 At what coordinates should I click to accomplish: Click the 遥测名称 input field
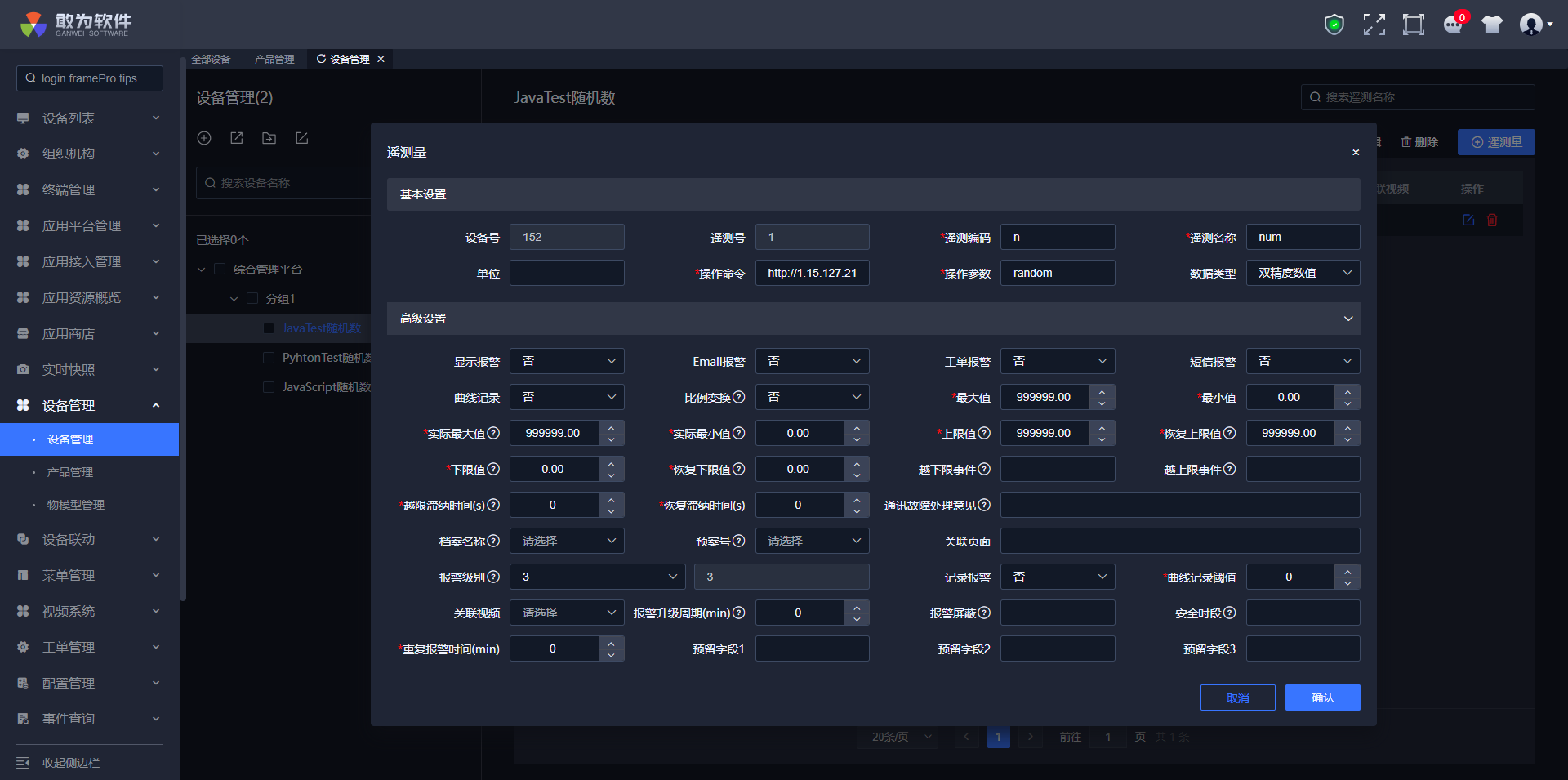click(x=1303, y=237)
